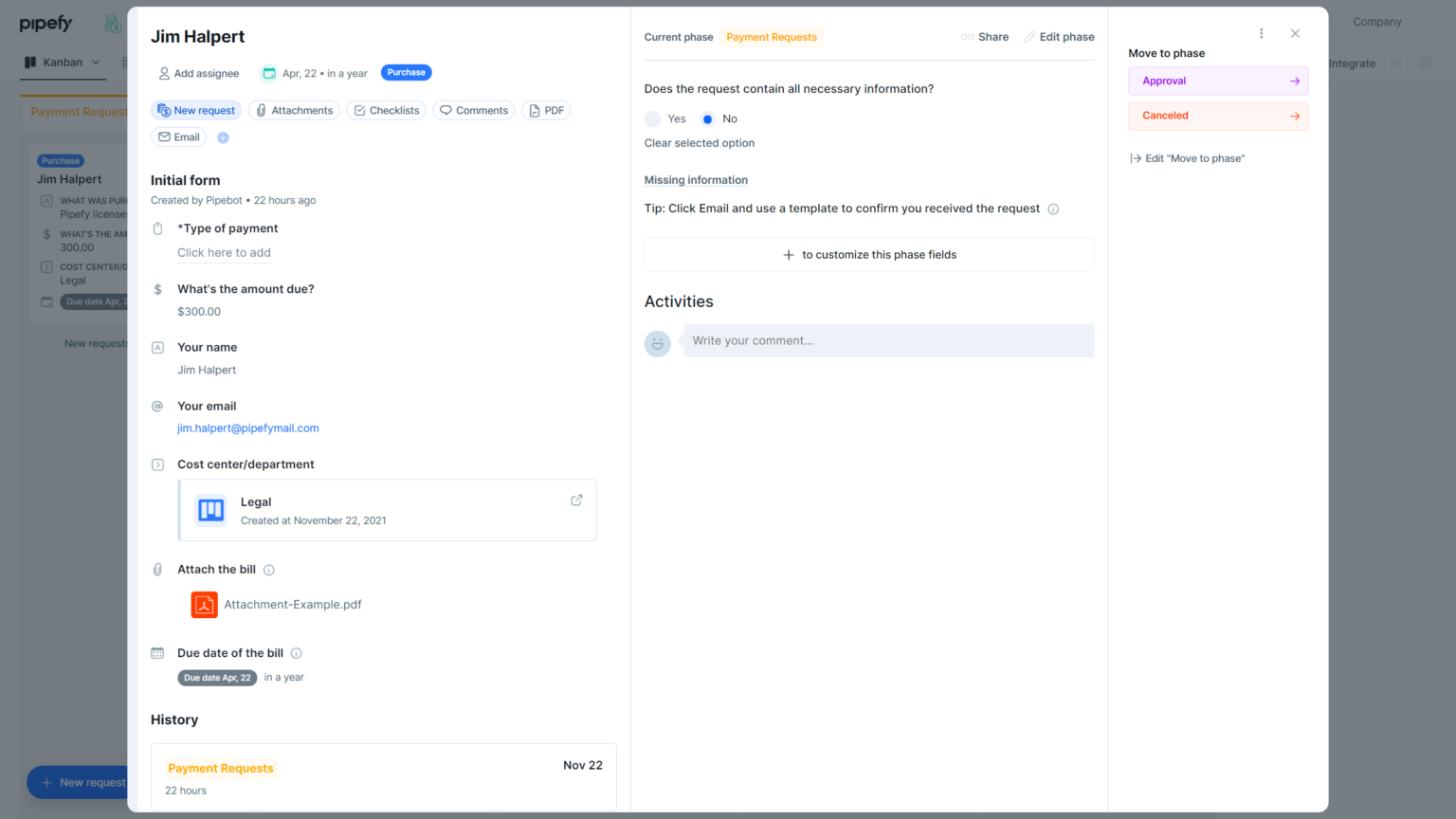Click the Jim Halpert card title
Viewport: 1456px width, 819px height.
[x=197, y=37]
